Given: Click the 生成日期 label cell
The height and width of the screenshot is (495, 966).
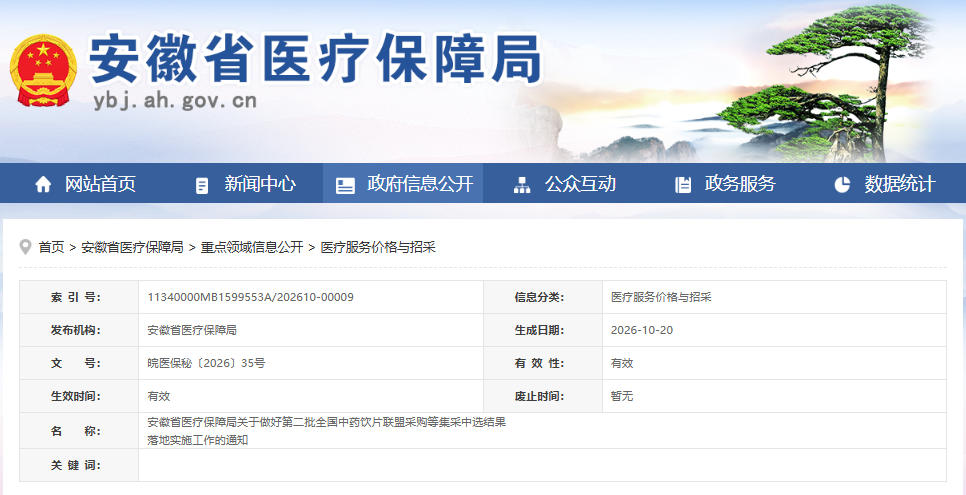Looking at the screenshot, I should pyautogui.click(x=543, y=330).
